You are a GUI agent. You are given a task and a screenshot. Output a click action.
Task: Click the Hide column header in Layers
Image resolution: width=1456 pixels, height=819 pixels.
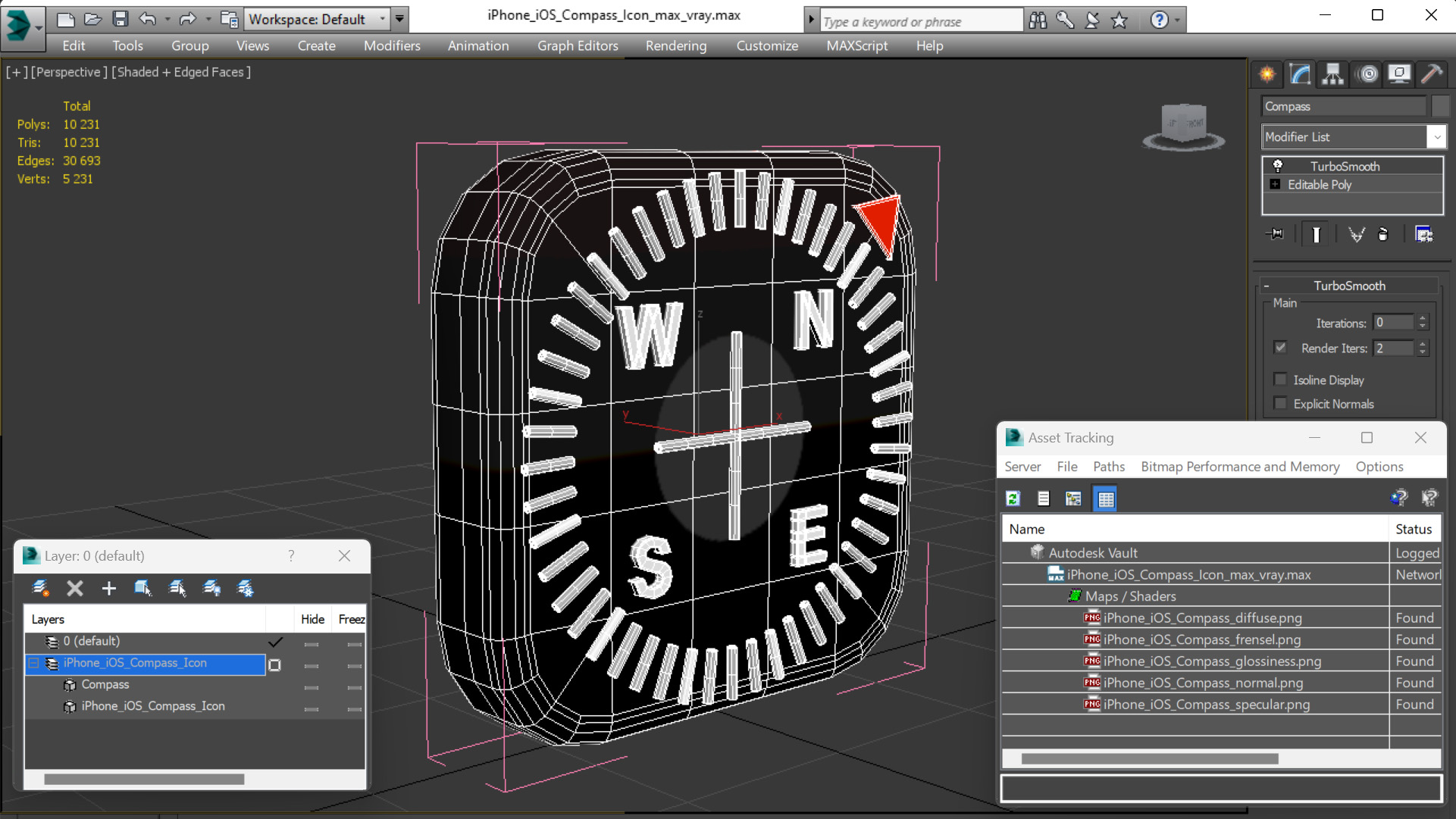coord(312,619)
